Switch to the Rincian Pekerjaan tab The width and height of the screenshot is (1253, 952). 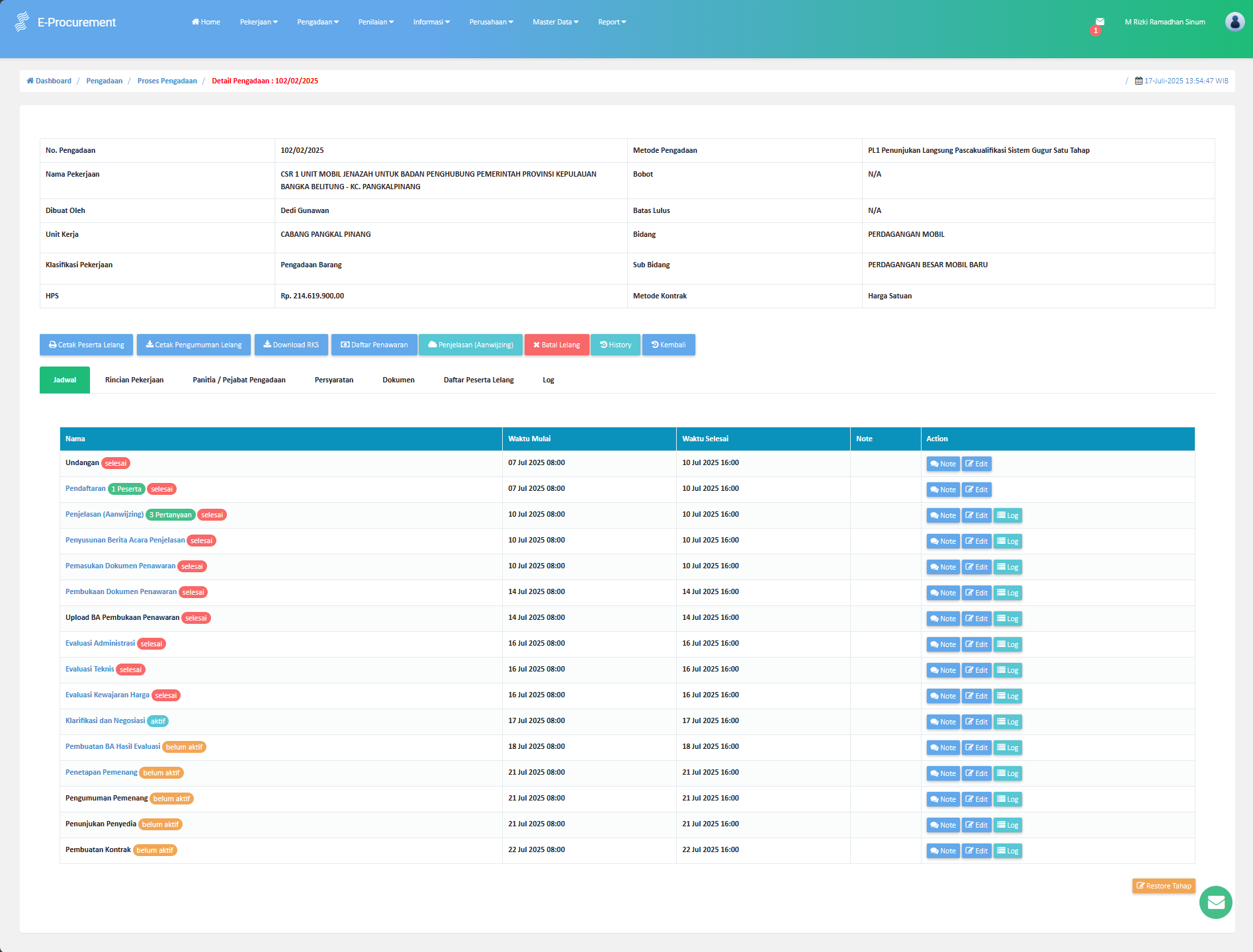click(x=134, y=380)
